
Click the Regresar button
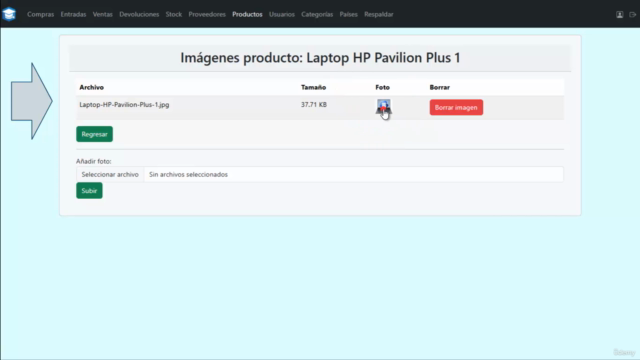pyautogui.click(x=94, y=134)
